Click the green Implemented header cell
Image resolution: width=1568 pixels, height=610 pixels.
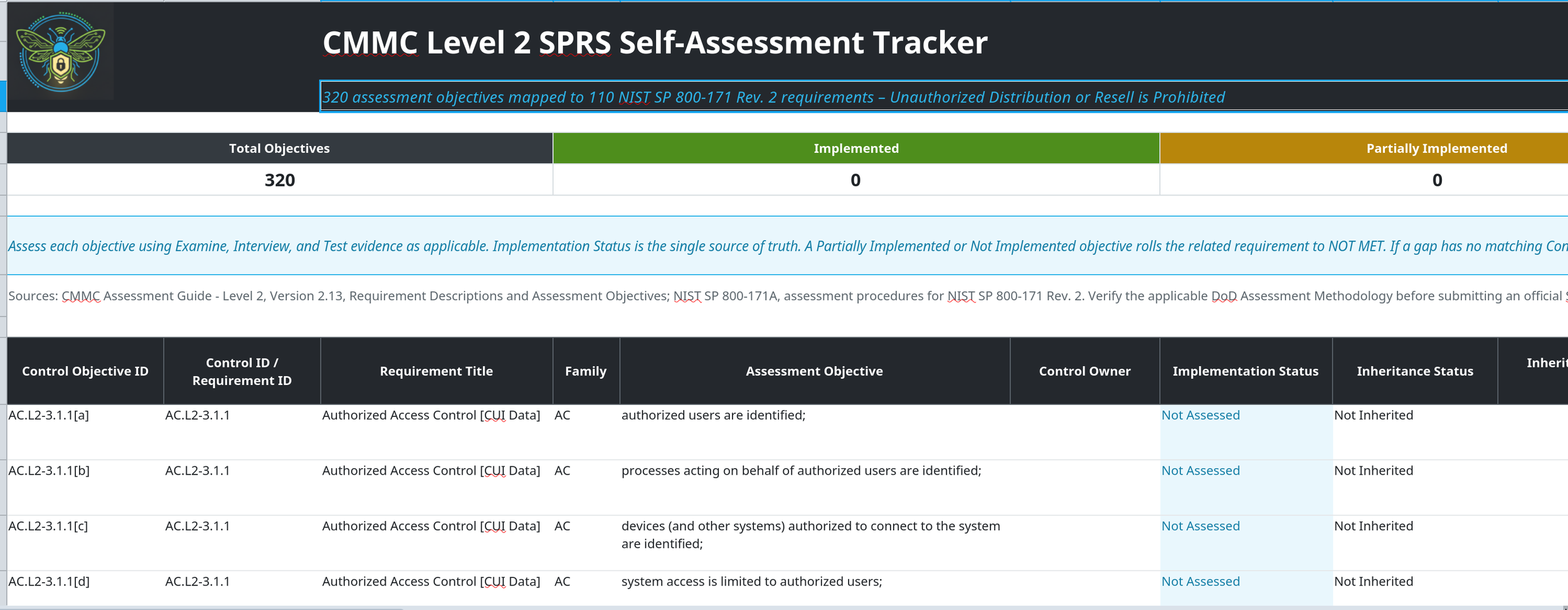856,148
